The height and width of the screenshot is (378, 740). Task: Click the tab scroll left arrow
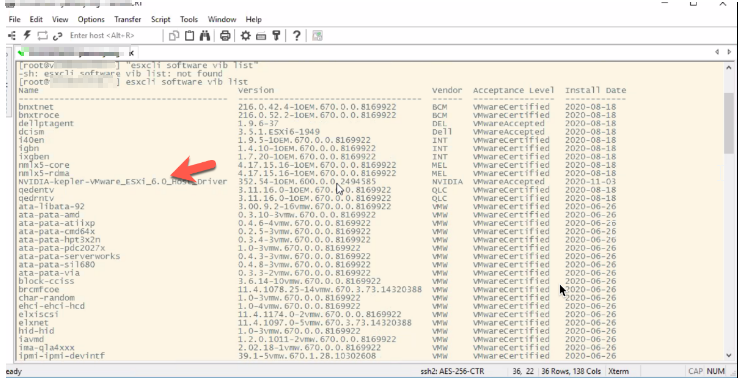click(x=717, y=52)
